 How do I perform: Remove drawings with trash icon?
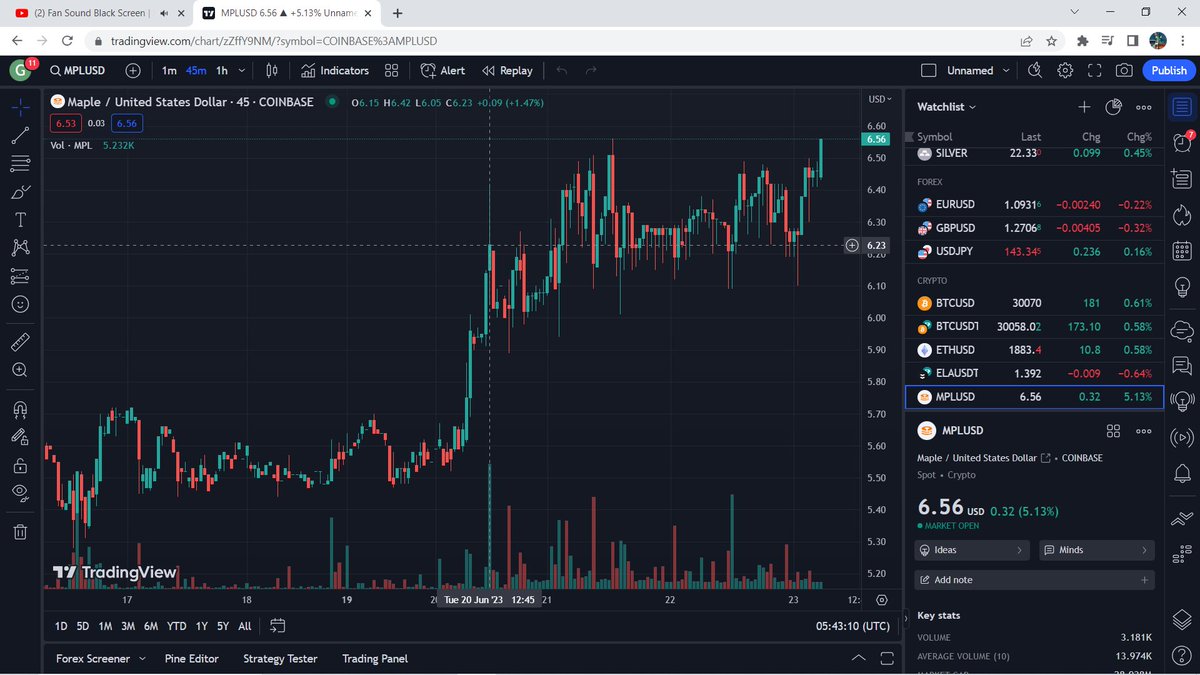coord(20,532)
